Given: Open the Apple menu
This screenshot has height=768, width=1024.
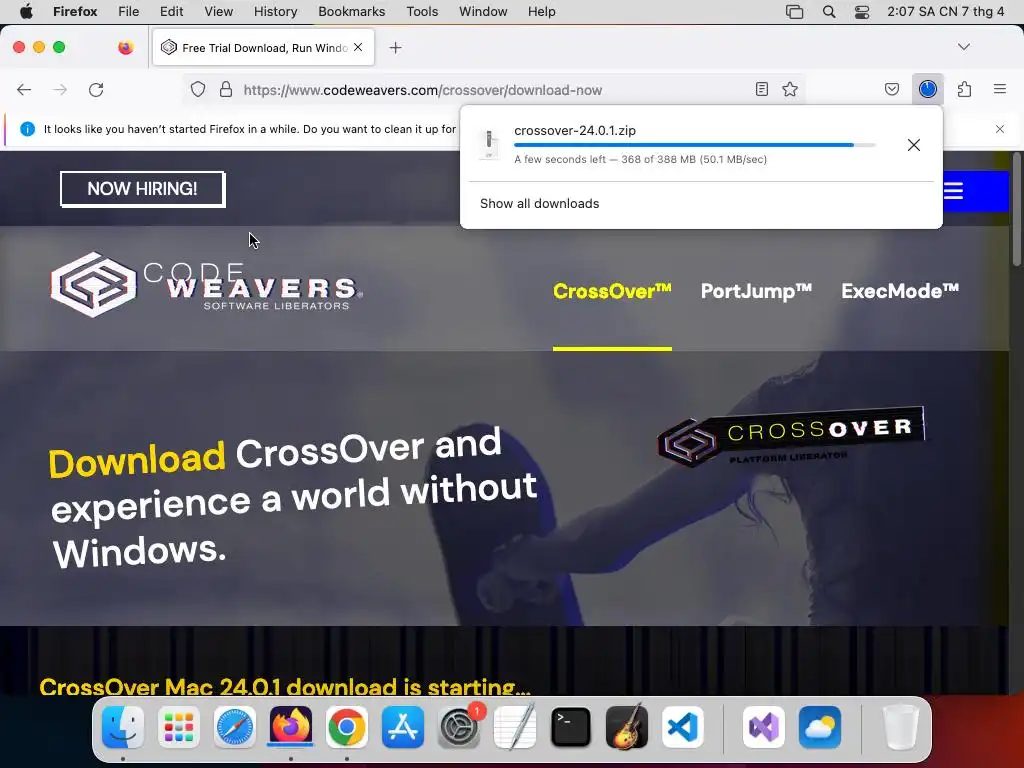Looking at the screenshot, I should [26, 12].
